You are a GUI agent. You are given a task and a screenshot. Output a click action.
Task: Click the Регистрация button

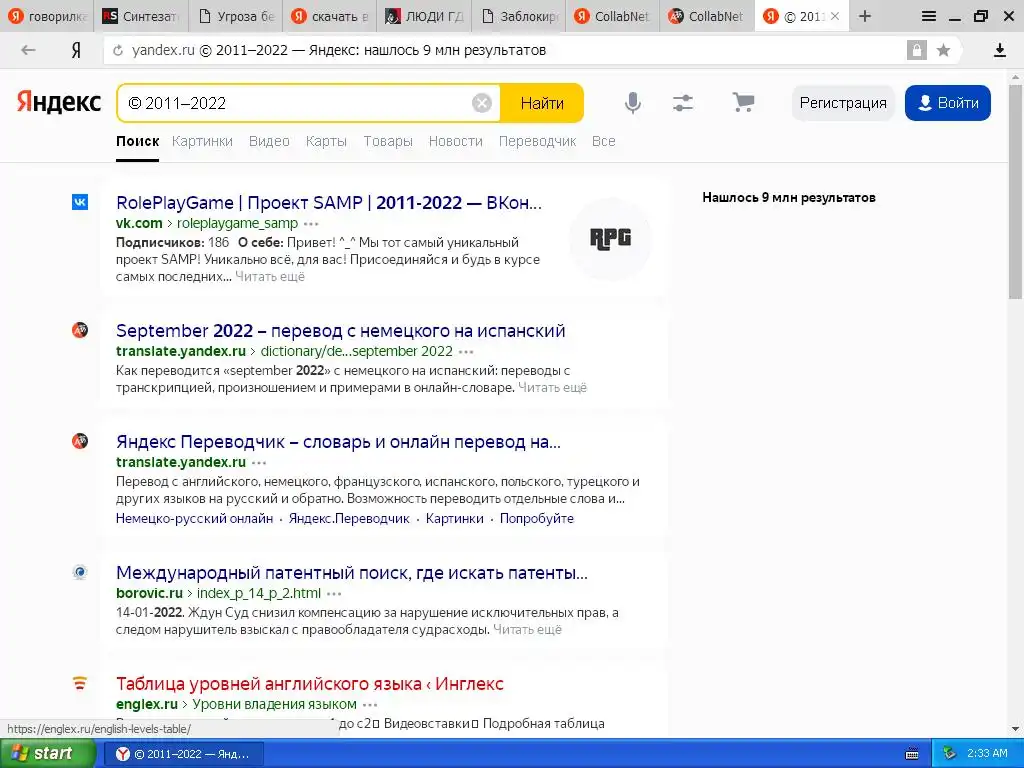point(843,103)
